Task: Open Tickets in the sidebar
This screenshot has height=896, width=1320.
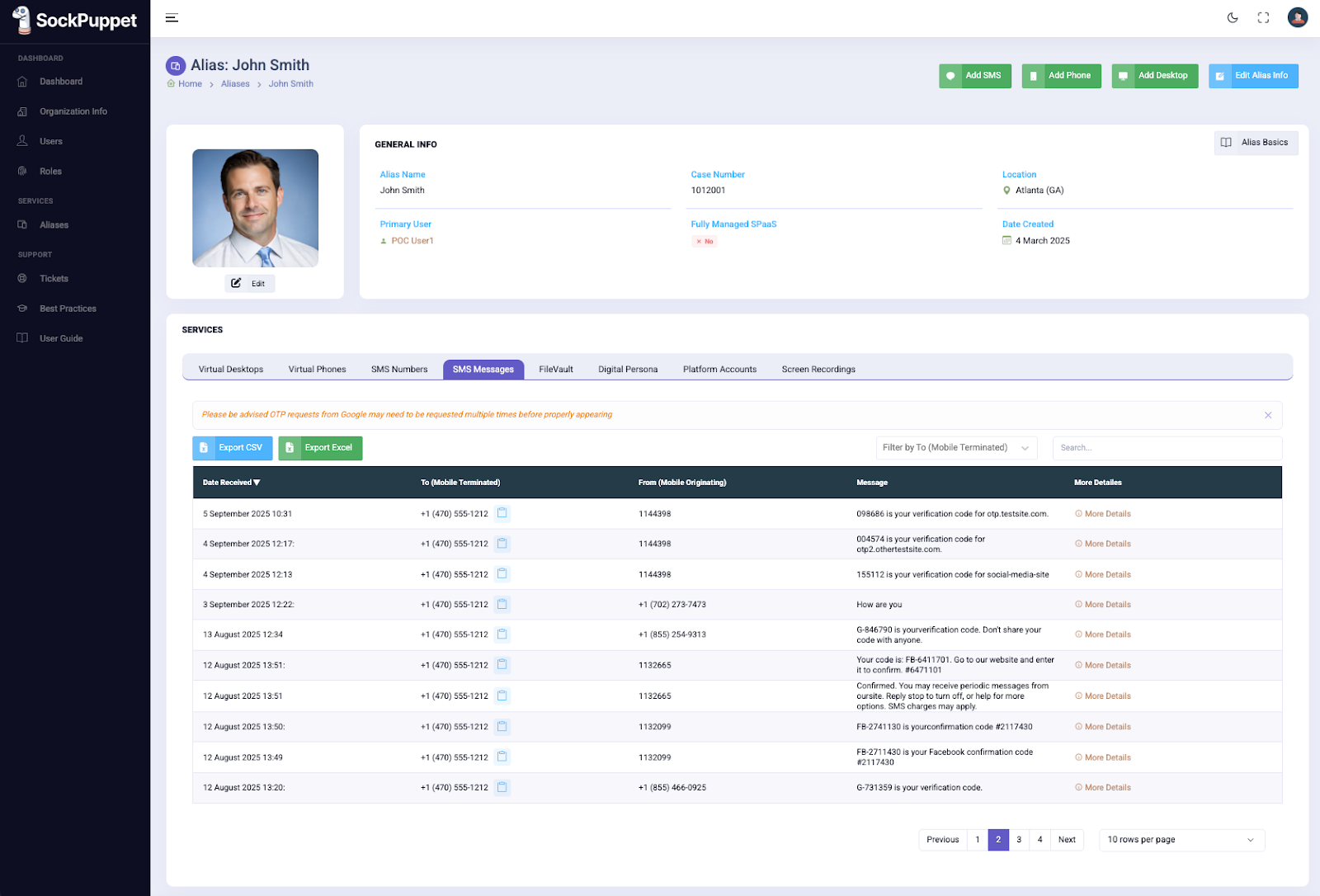Action: (x=54, y=279)
